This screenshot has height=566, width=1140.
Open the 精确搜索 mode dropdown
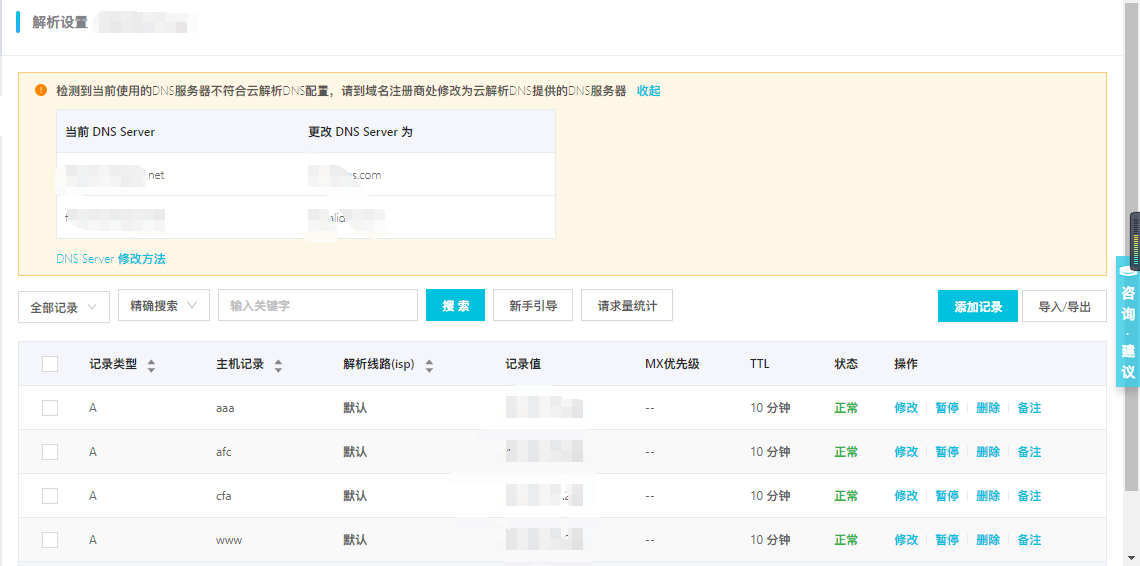164,306
